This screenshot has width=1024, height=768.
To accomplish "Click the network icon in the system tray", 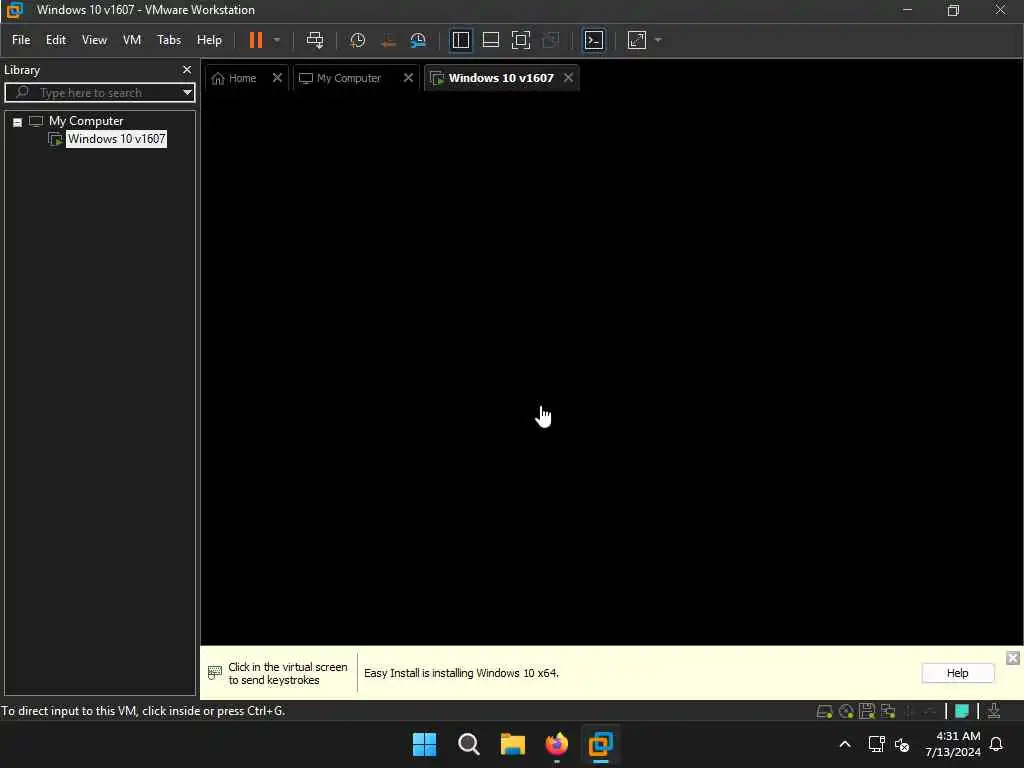I will click(876, 744).
